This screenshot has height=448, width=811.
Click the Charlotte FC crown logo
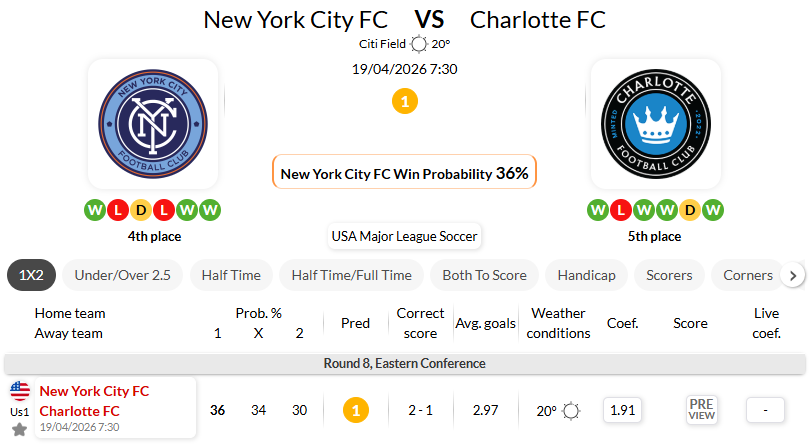[x=656, y=124]
